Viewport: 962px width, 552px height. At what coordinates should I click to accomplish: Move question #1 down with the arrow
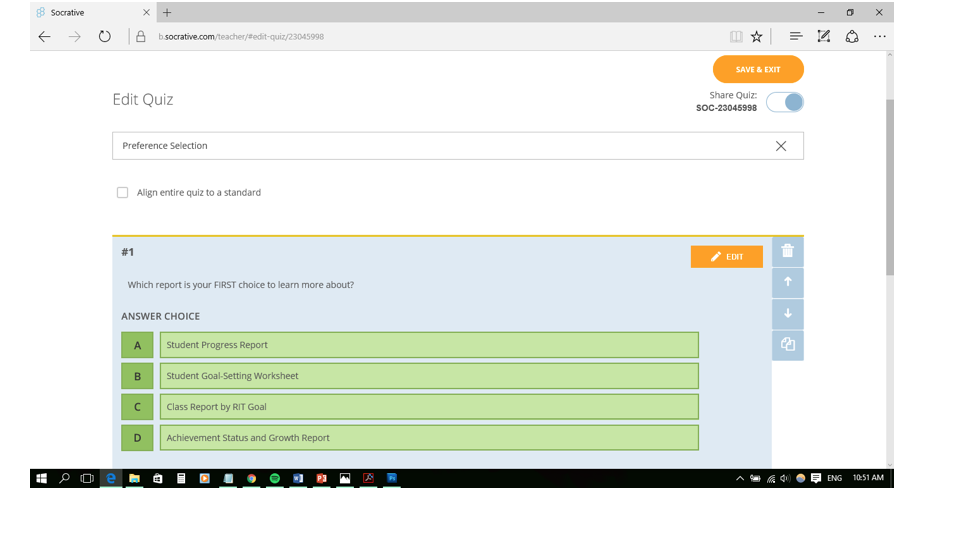(x=787, y=313)
